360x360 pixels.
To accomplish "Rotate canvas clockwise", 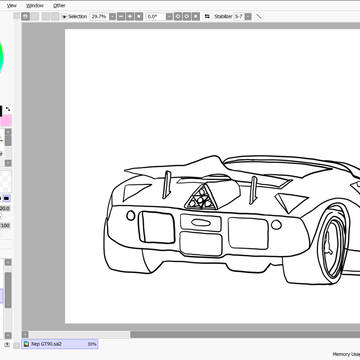I will tap(187, 16).
